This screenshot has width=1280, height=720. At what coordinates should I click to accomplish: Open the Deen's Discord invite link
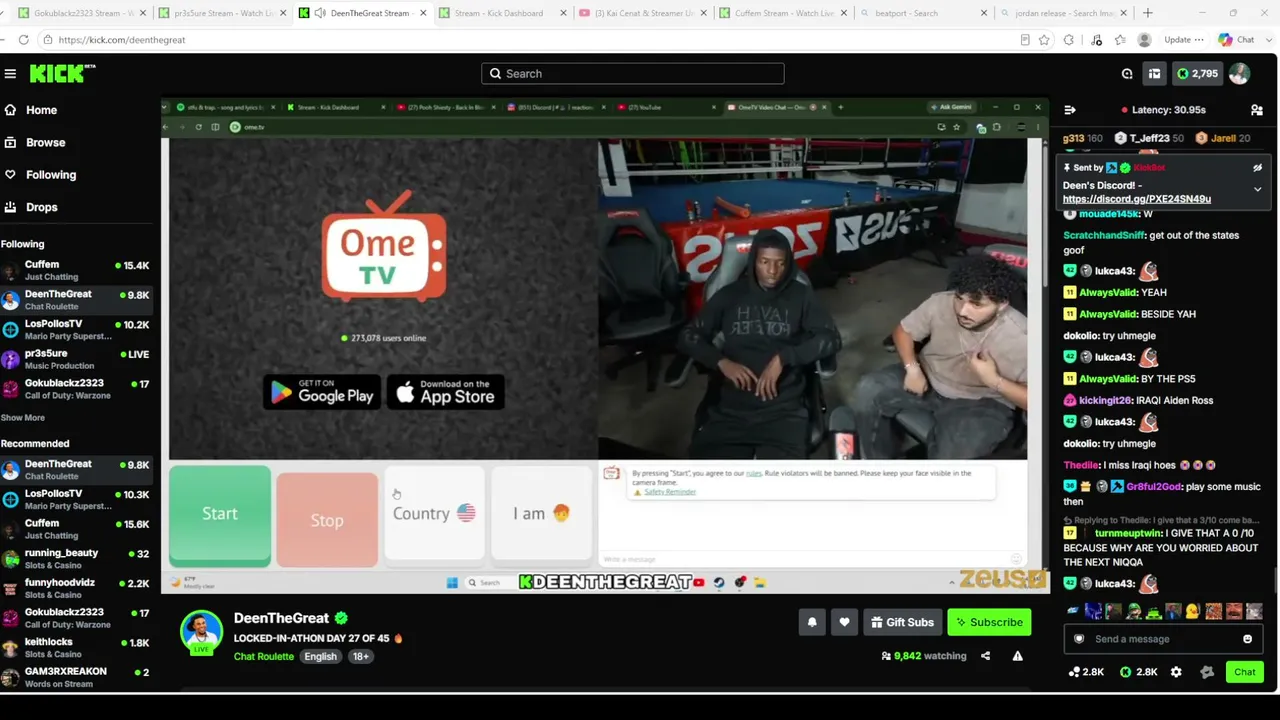tap(1136, 199)
